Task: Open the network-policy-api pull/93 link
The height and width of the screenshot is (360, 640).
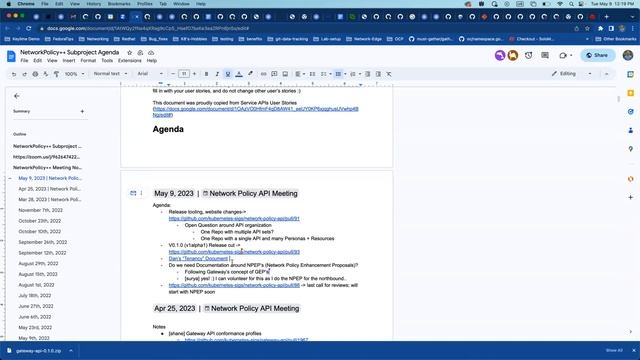Action: coord(234,252)
